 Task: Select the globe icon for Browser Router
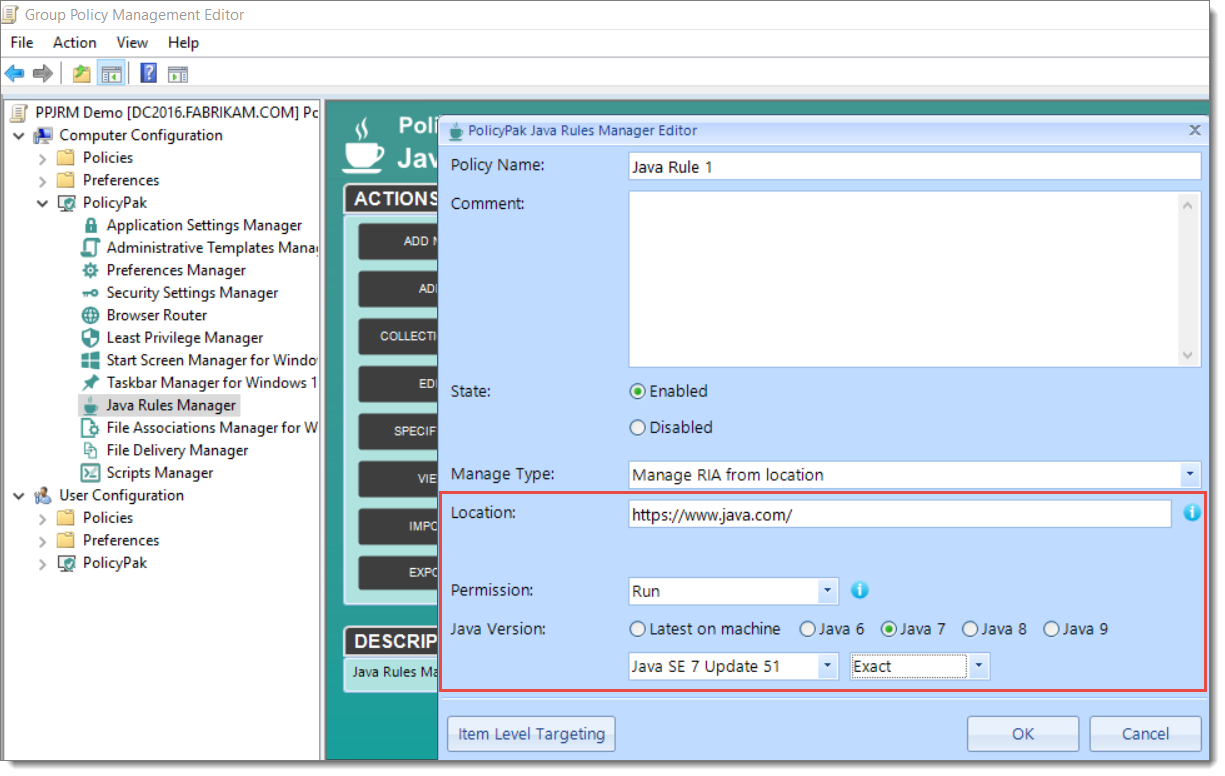(x=91, y=315)
